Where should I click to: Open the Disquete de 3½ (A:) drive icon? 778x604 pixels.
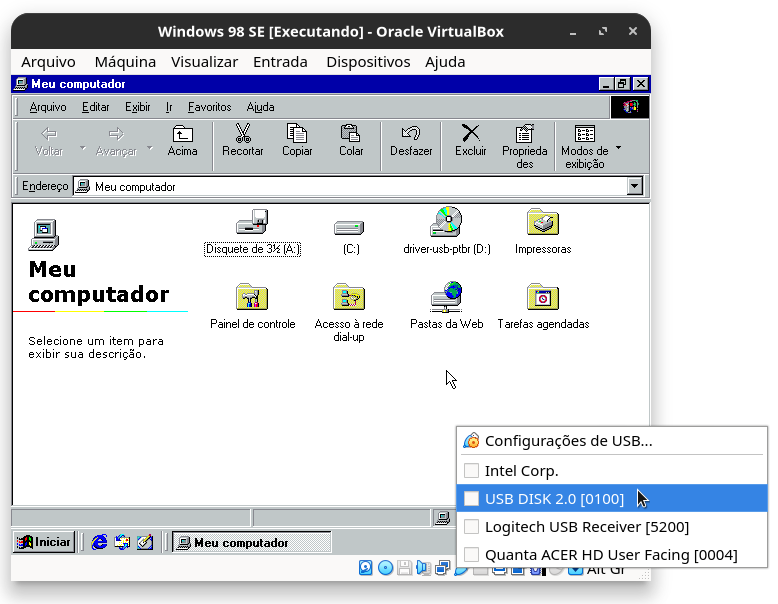pyautogui.click(x=252, y=225)
